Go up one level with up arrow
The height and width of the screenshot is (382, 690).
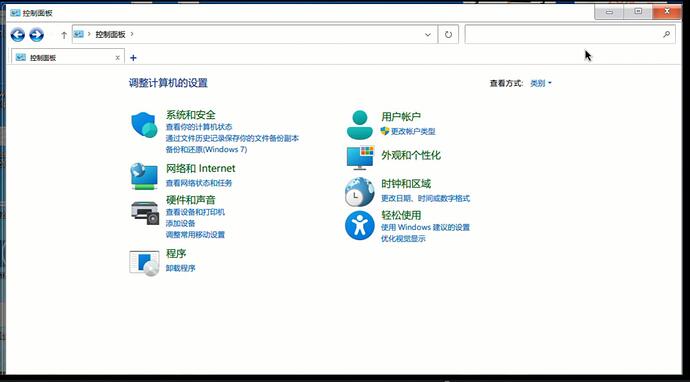[x=64, y=35]
